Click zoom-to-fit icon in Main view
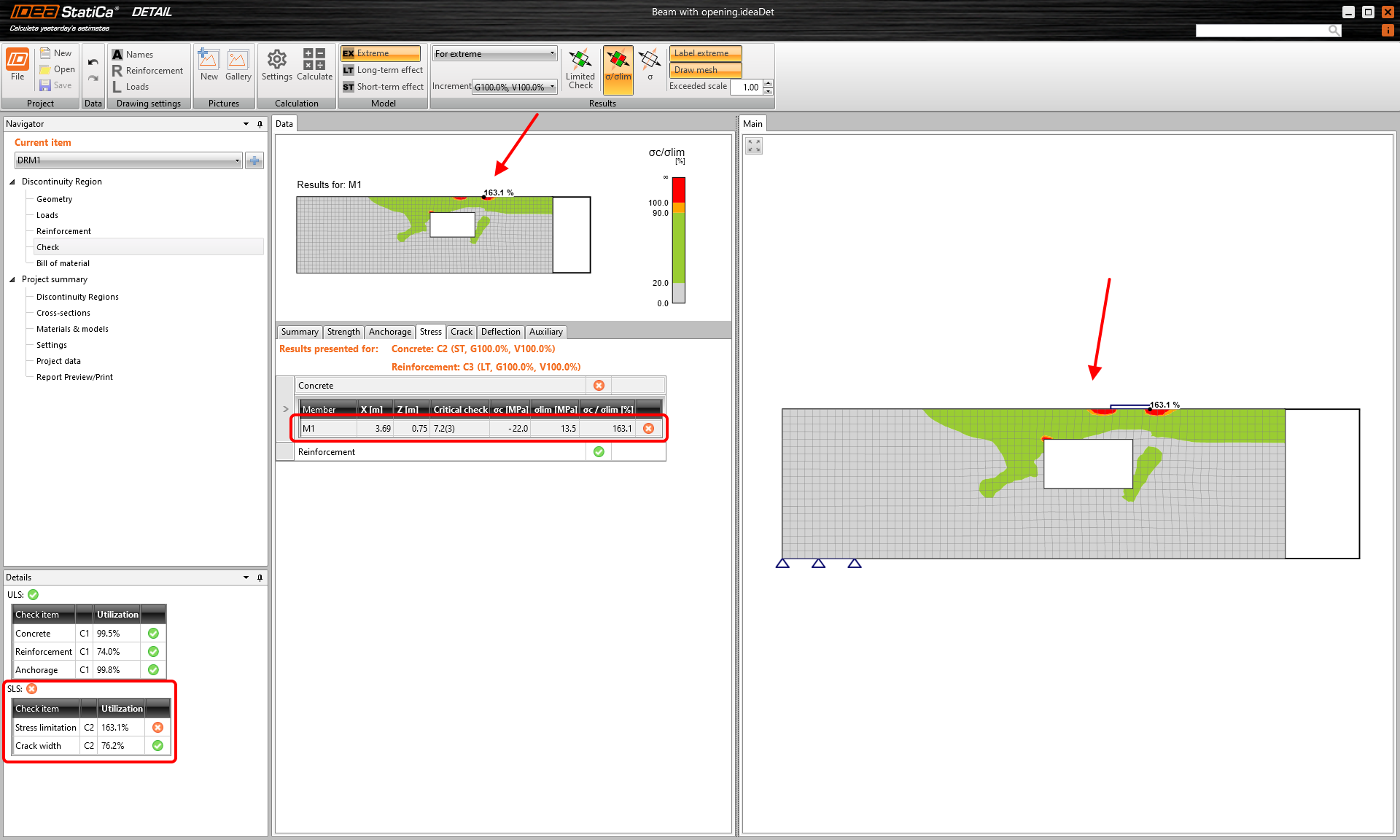The width and height of the screenshot is (1400, 840). (754, 146)
